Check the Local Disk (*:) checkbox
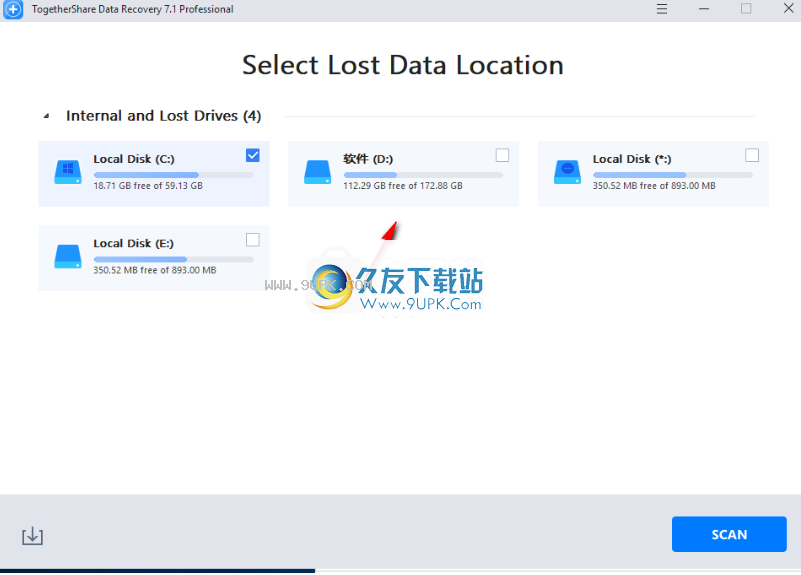 pyautogui.click(x=751, y=155)
